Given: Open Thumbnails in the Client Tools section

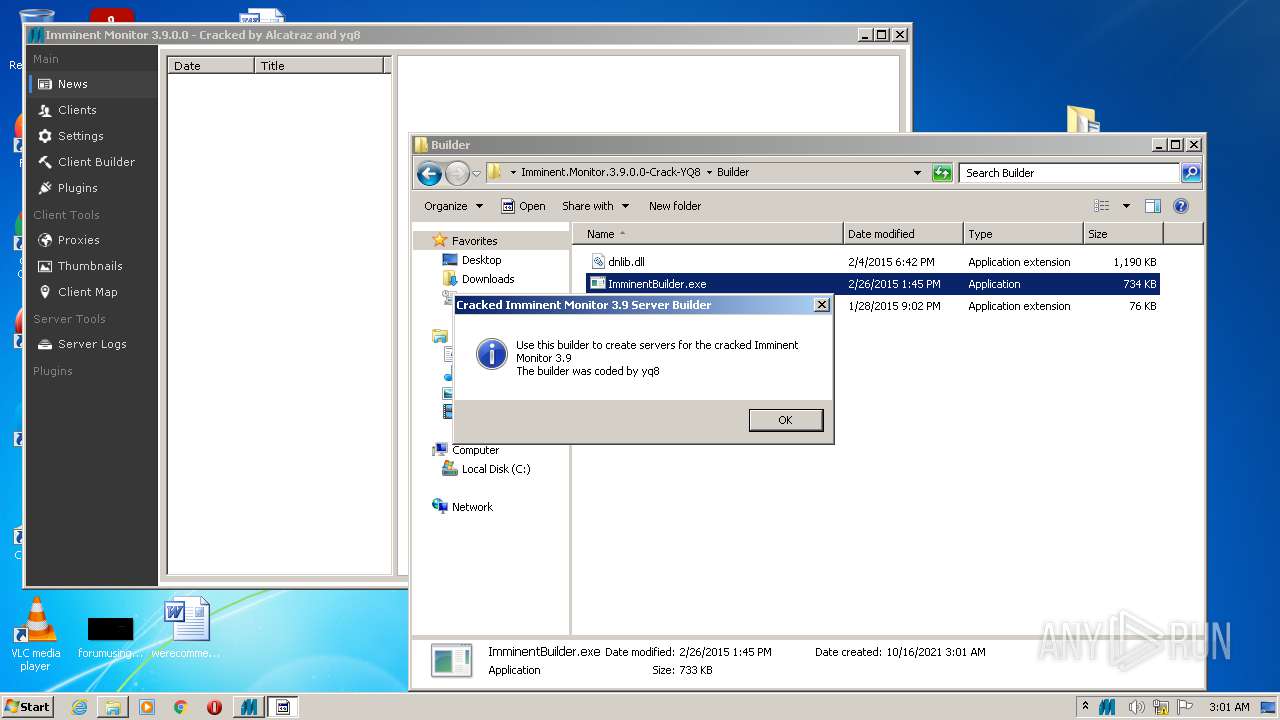Looking at the screenshot, I should click(92, 266).
